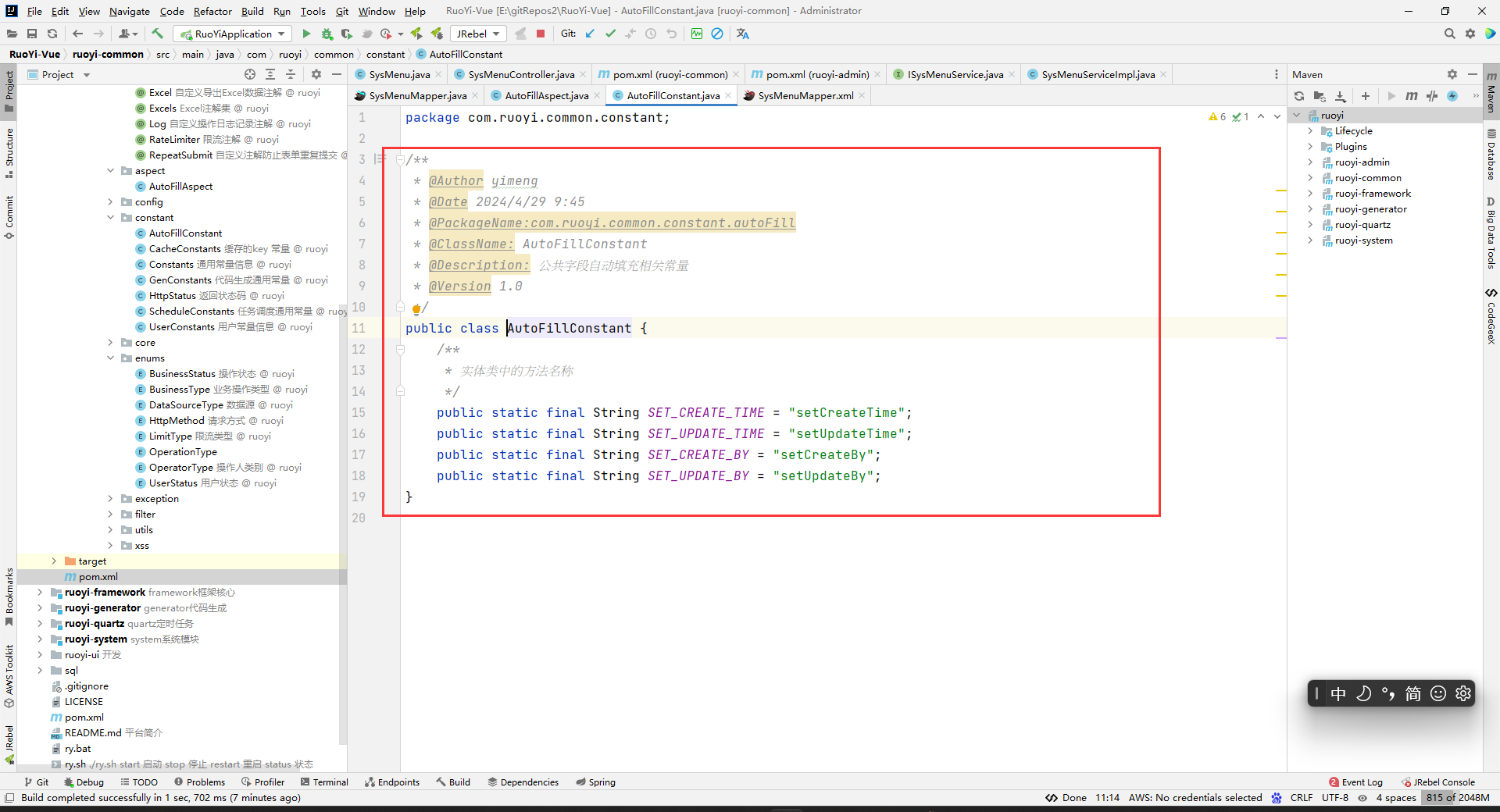Open IDE settings gear at top right
1500x812 pixels.
[1470, 34]
